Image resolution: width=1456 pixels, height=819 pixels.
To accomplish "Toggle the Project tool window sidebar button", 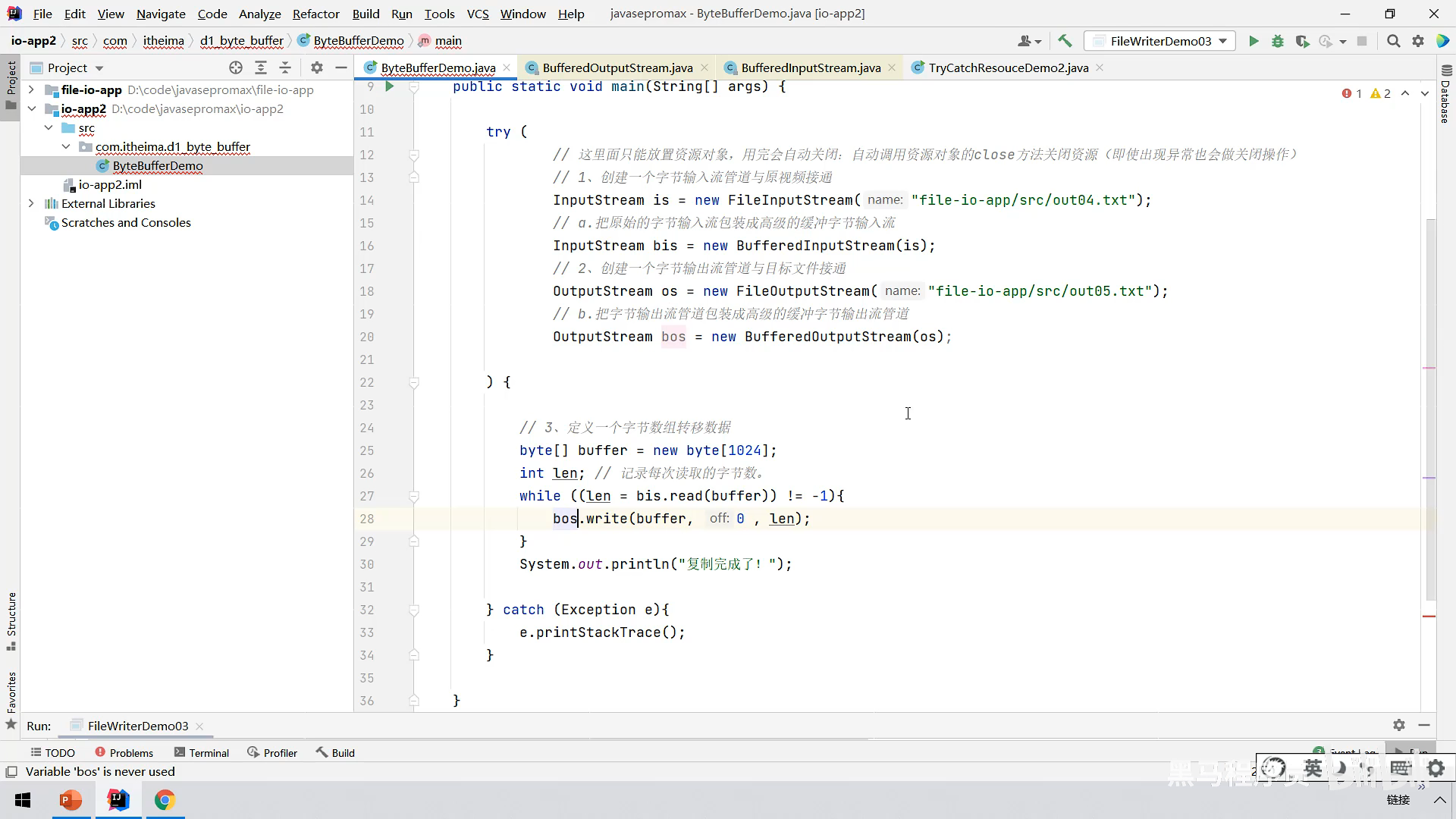I will tap(11, 83).
